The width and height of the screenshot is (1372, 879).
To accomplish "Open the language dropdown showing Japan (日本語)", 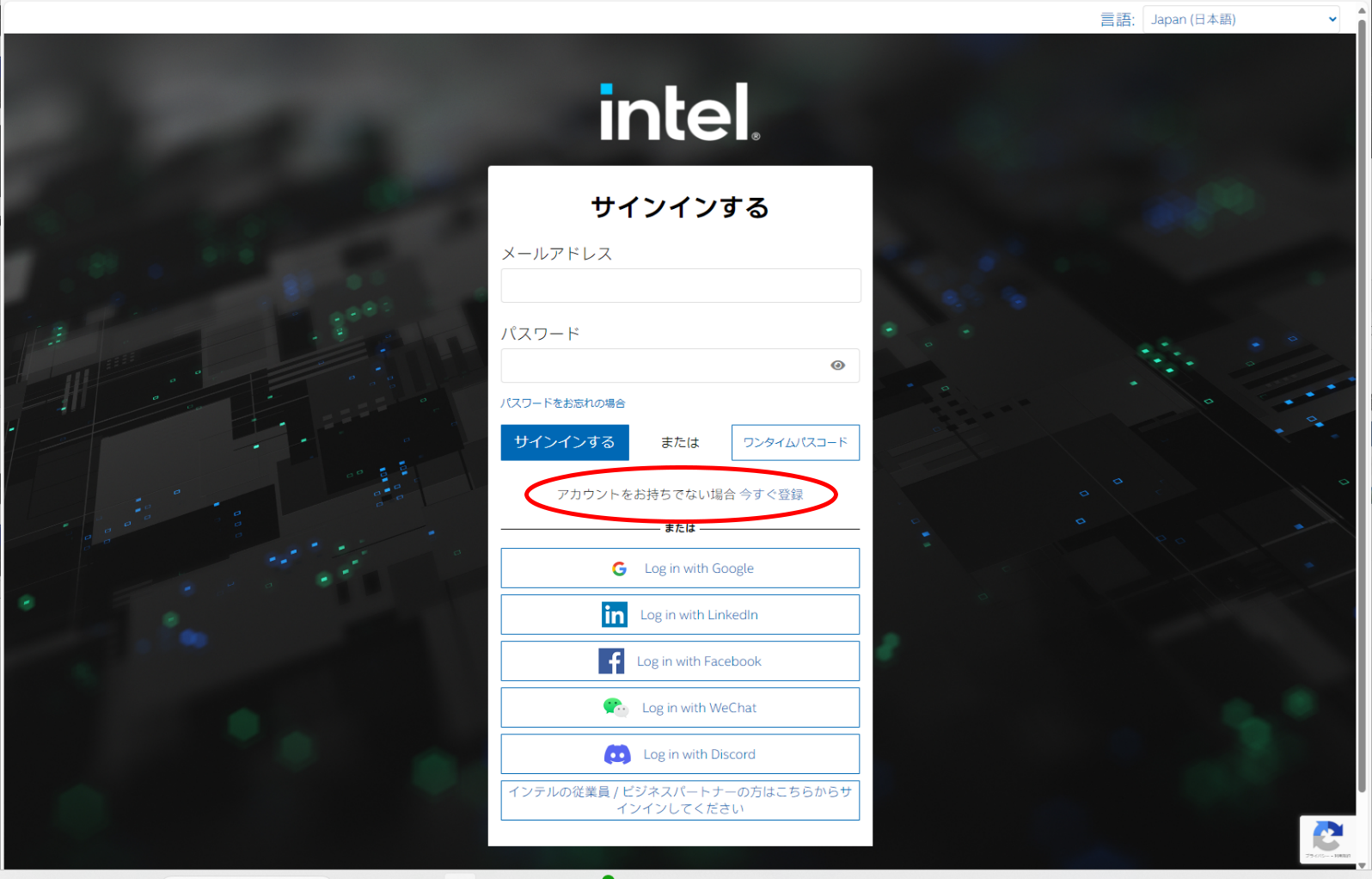I will click(x=1242, y=19).
